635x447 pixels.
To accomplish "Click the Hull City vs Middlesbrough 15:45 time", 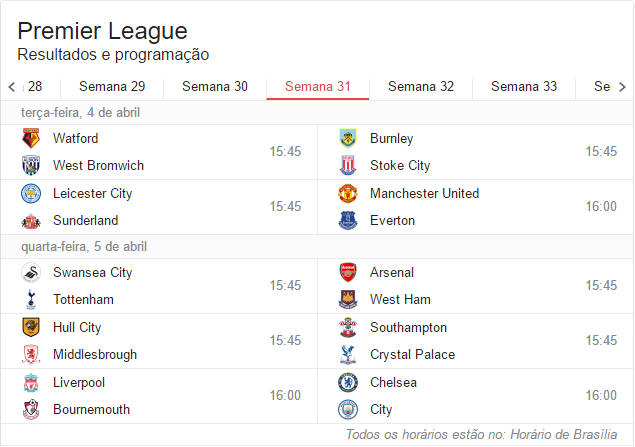I will tap(285, 341).
